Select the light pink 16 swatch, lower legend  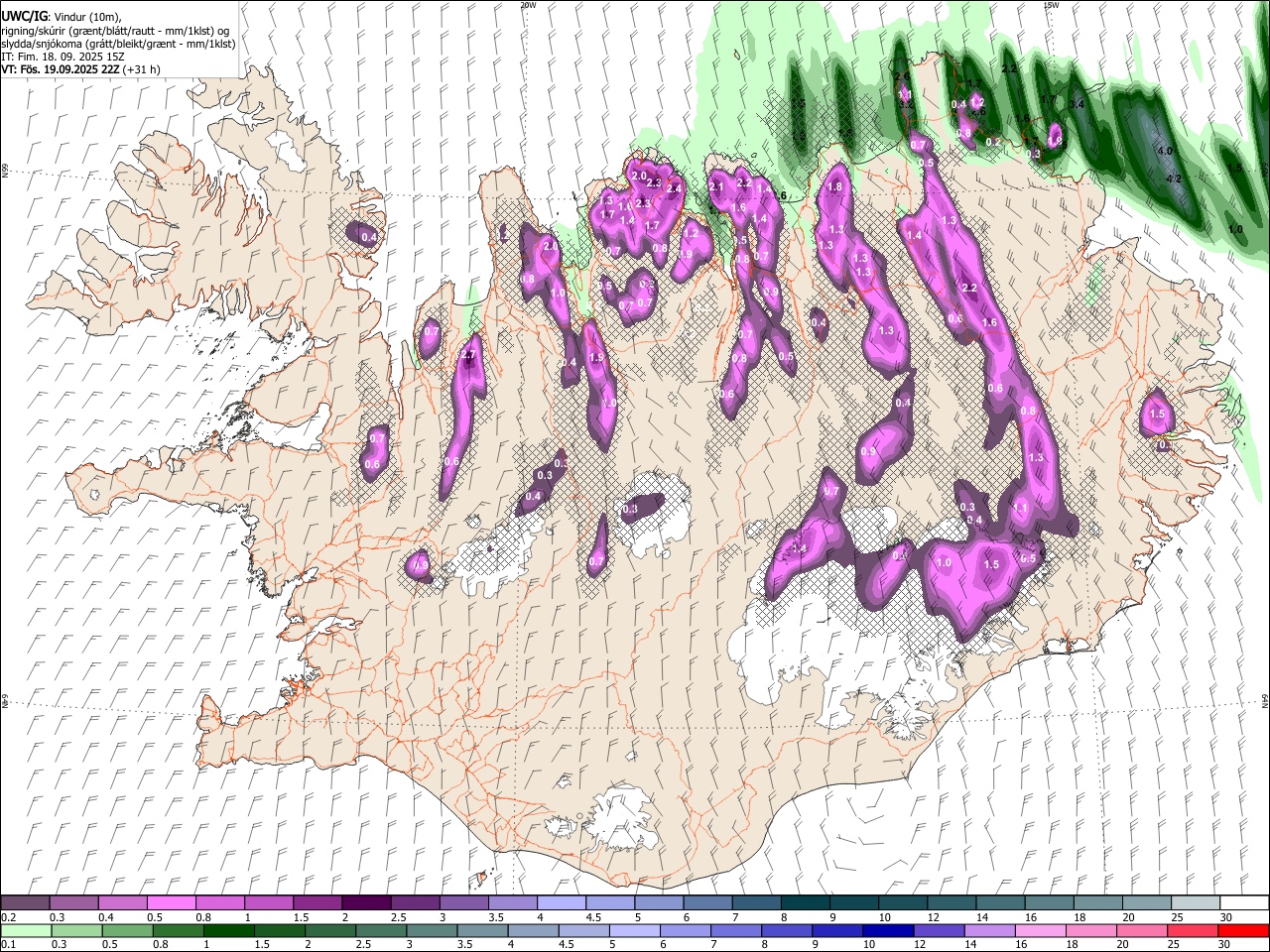tap(1039, 931)
